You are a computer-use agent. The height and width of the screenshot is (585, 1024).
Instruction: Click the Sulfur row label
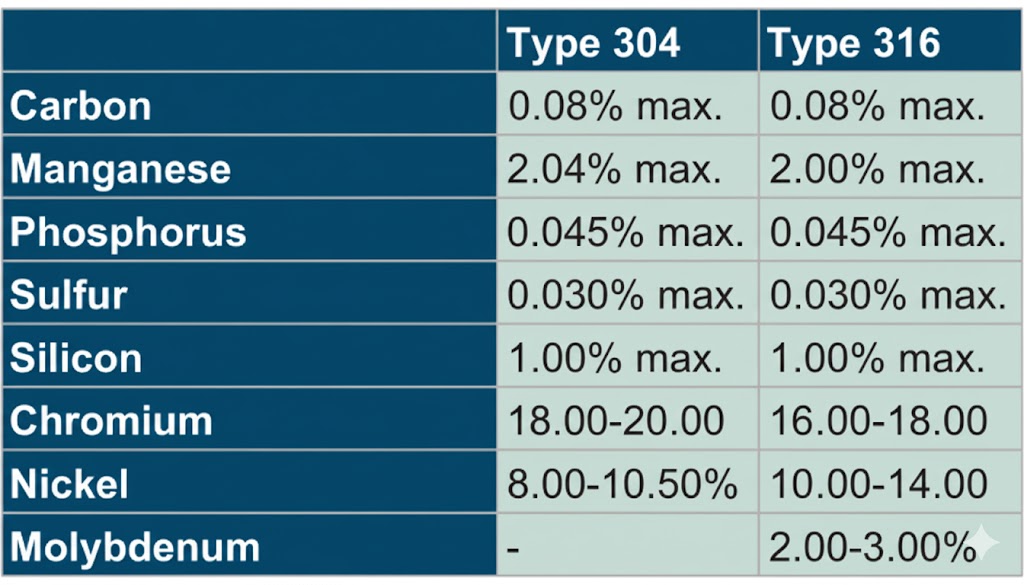(x=68, y=295)
